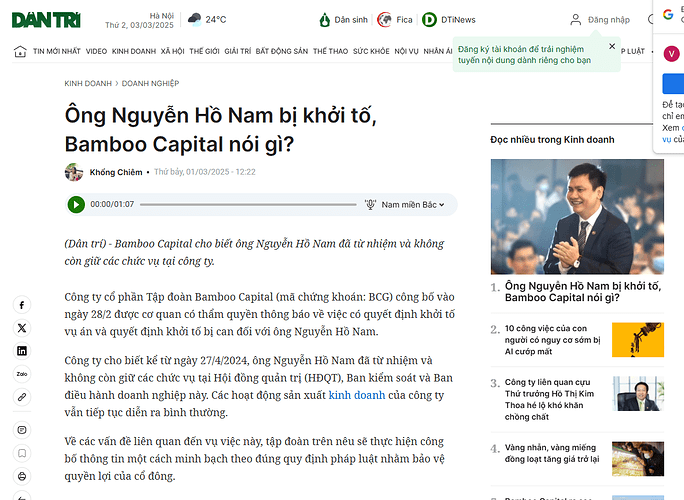This screenshot has width=684, height=500.
Task: Open author Khổng Chiêm avatar
Action: click(74, 172)
